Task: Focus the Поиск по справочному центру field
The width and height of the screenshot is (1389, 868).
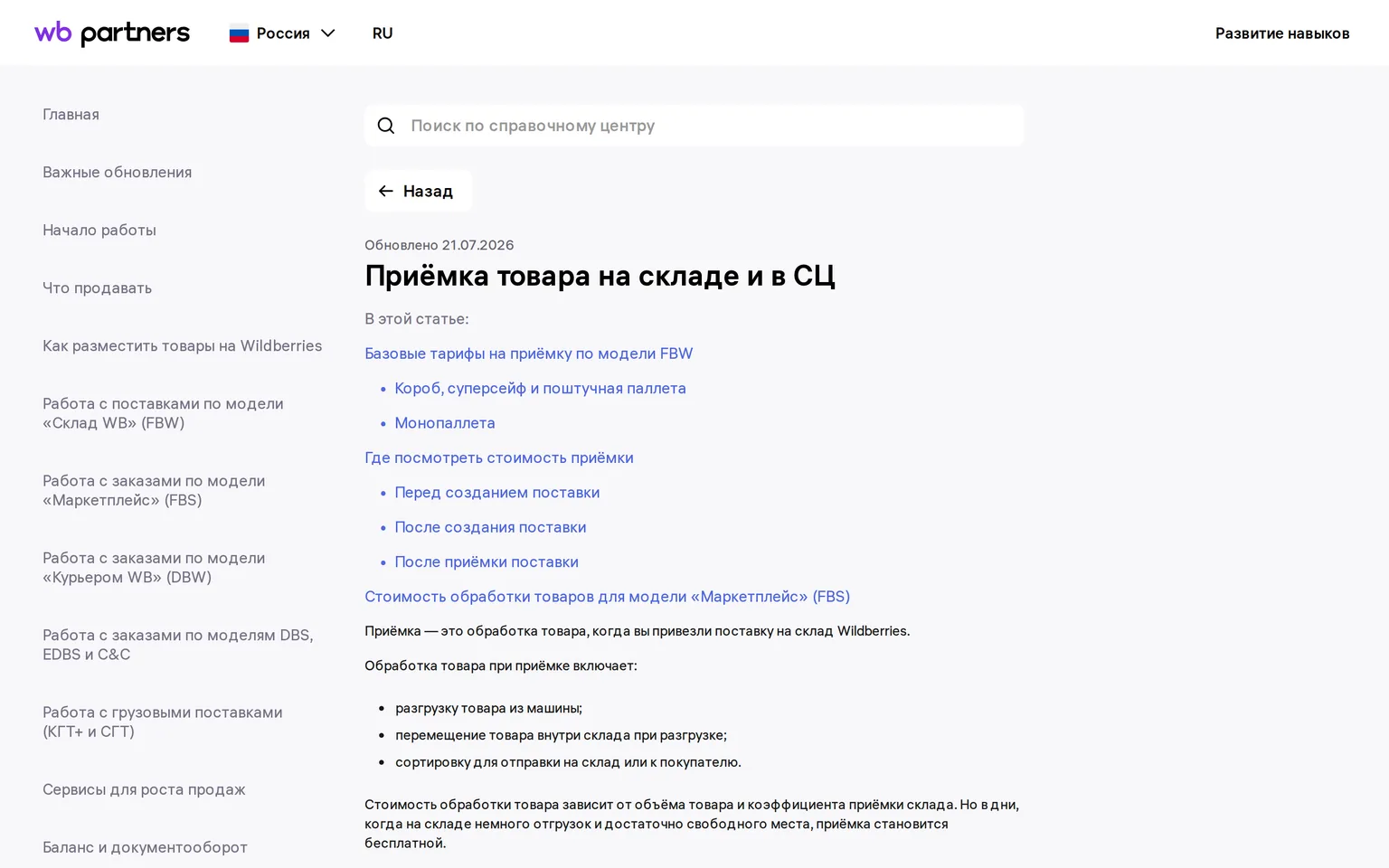Action: click(694, 126)
